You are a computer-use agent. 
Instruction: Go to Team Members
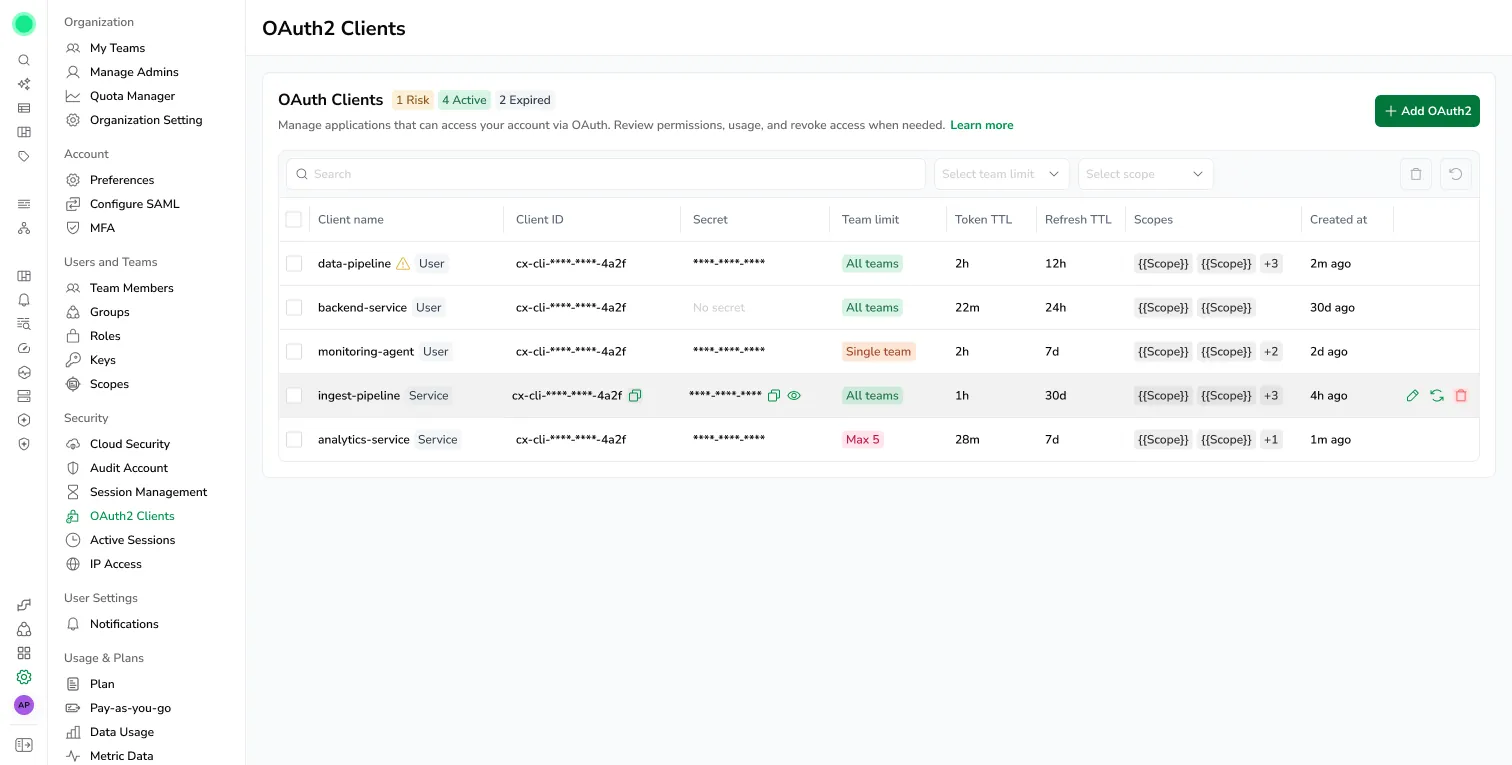(132, 288)
